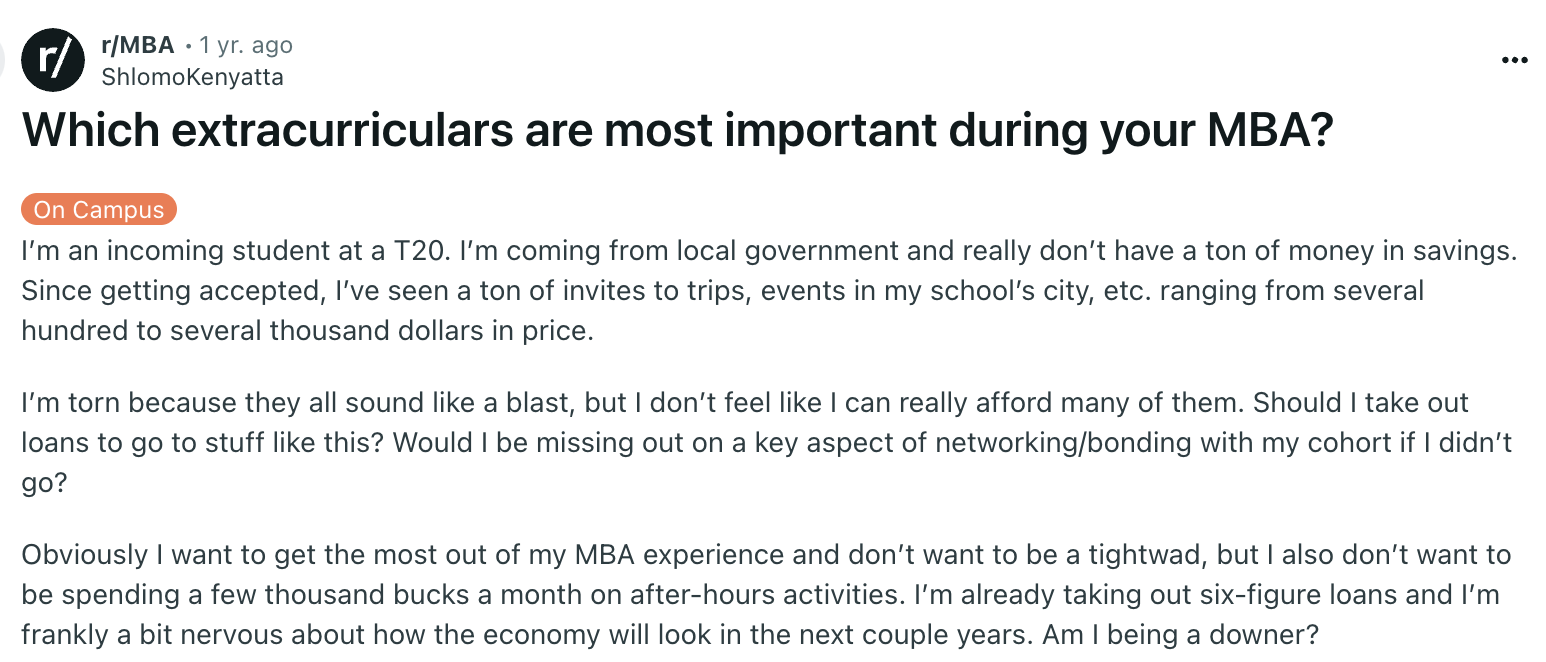The width and height of the screenshot is (1546, 662).
Task: Visit the r/MBA subreddit link
Action: [138, 45]
